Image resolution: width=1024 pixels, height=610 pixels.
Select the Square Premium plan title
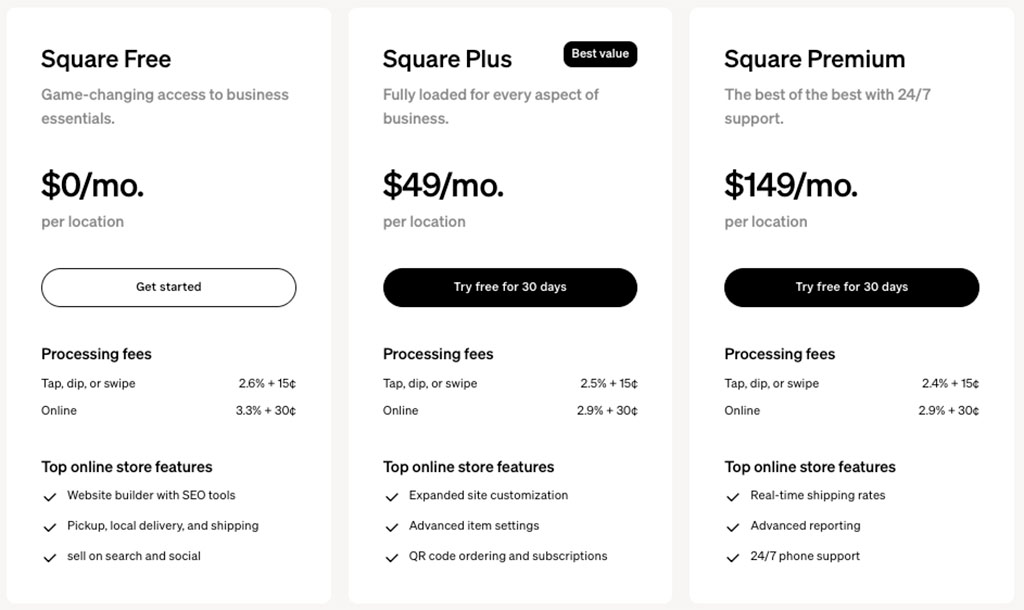point(814,59)
